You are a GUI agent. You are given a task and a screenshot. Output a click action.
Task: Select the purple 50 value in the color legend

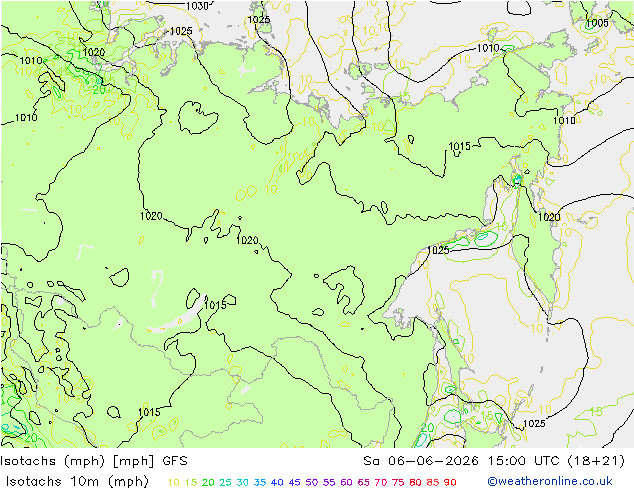(311, 482)
